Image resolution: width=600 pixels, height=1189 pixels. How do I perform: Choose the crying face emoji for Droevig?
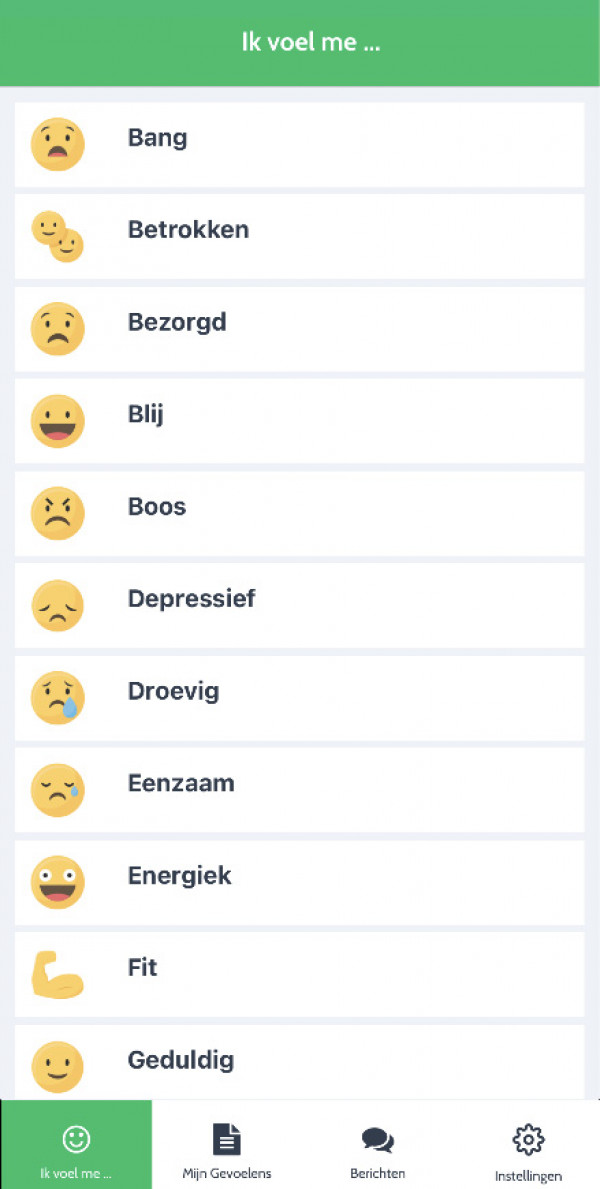tap(58, 698)
